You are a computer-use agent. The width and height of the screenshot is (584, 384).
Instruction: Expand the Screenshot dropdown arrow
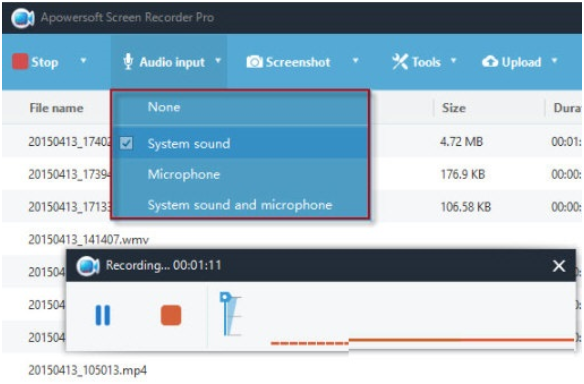click(x=355, y=60)
